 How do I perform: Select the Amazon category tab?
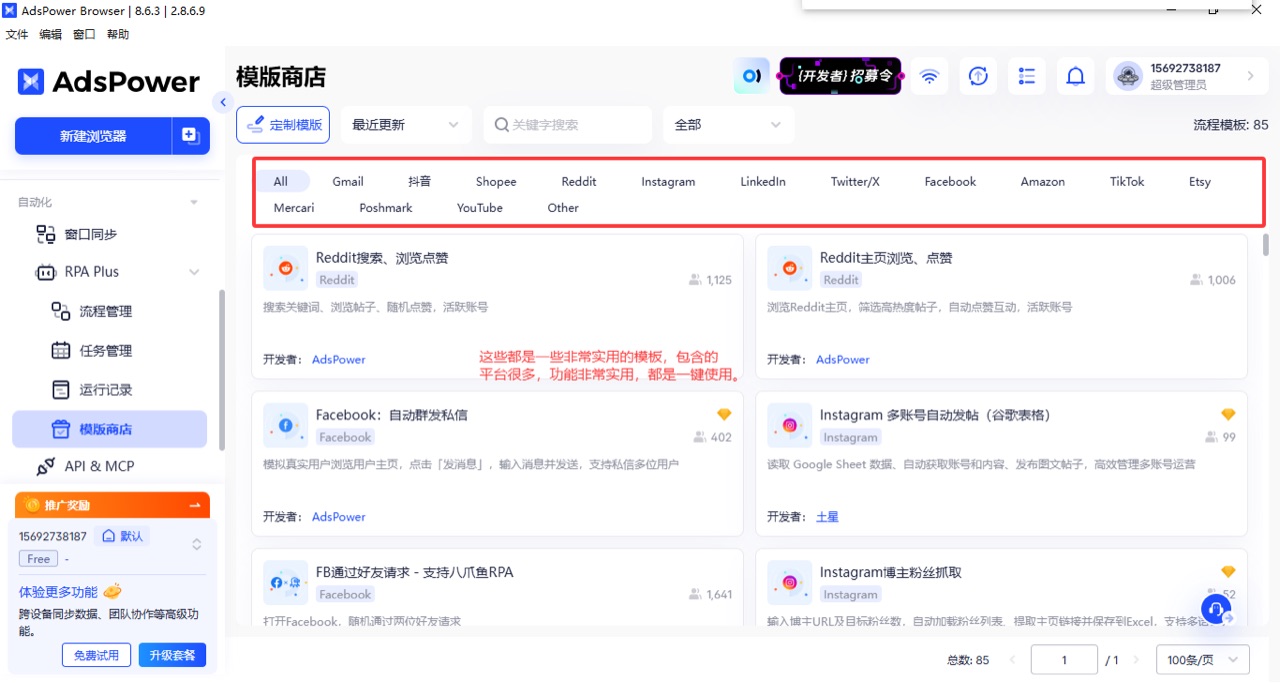(1043, 181)
